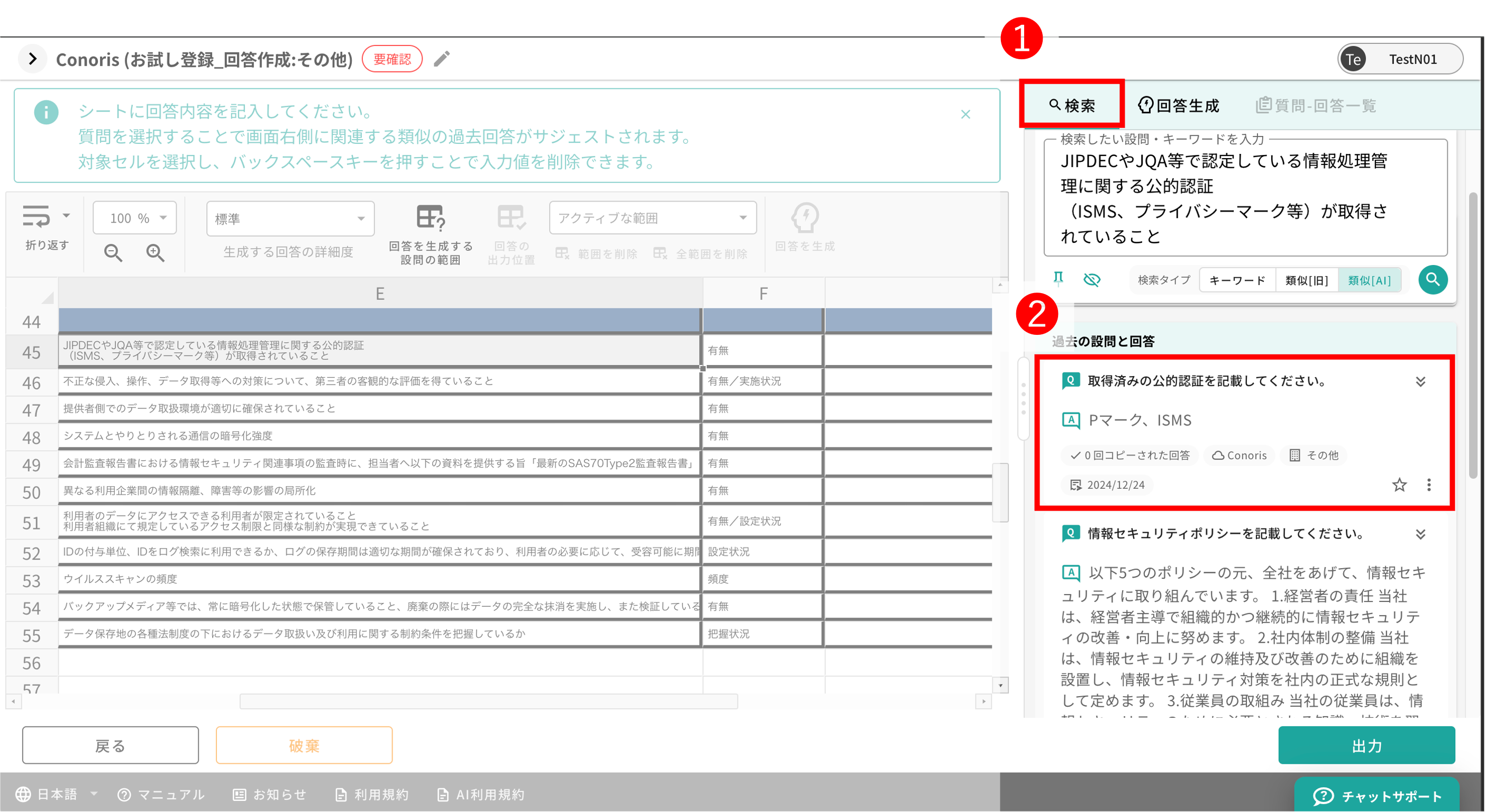Click the zoom in magnifier icon

(x=155, y=253)
